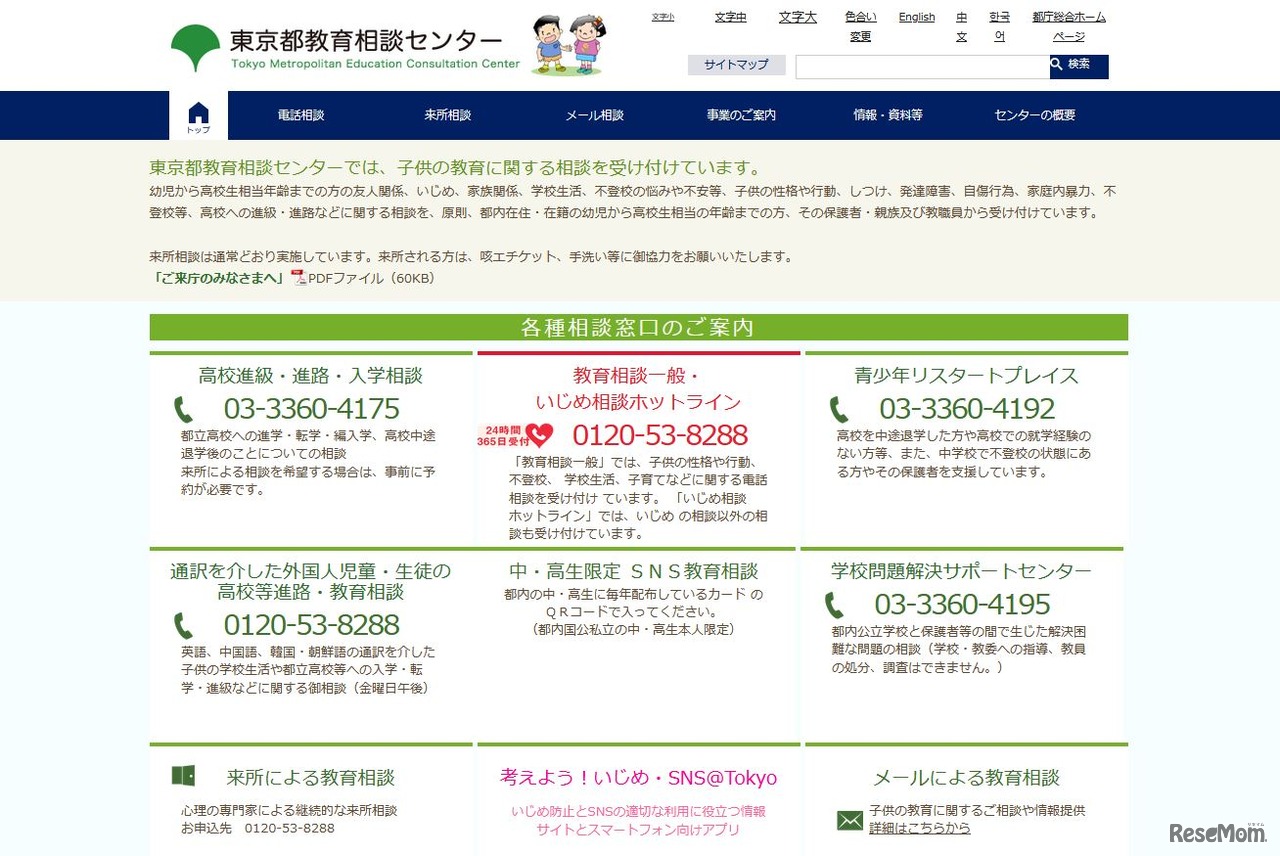This screenshot has height=856, width=1280.
Task: Click the phone icon beside 03-3360-4175
Action: [184, 410]
